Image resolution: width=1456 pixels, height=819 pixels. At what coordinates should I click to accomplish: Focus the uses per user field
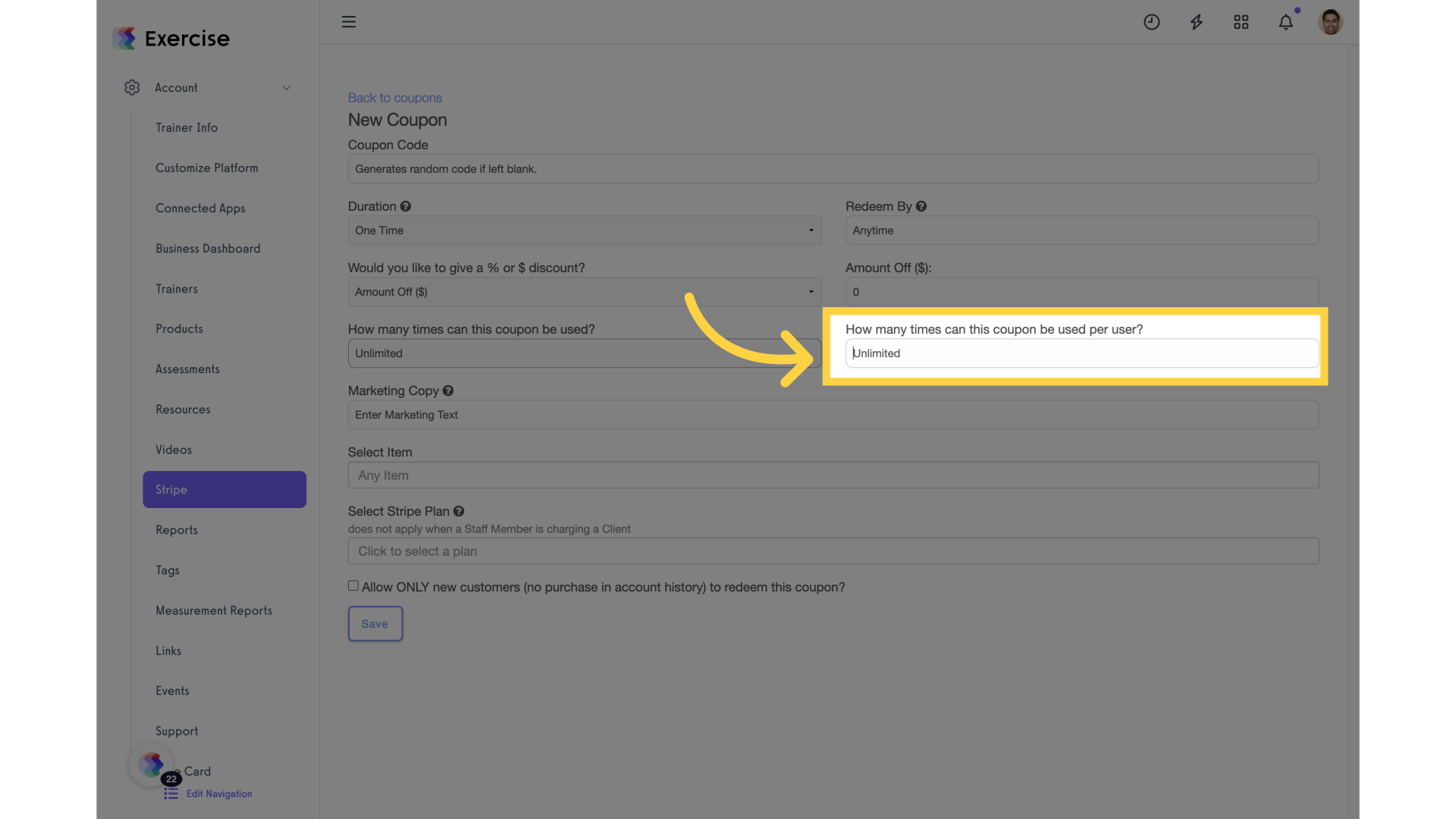pyautogui.click(x=1082, y=353)
